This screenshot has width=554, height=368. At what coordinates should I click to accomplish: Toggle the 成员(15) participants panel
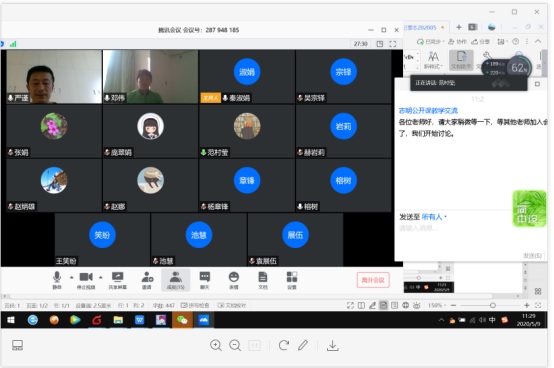coord(176,280)
